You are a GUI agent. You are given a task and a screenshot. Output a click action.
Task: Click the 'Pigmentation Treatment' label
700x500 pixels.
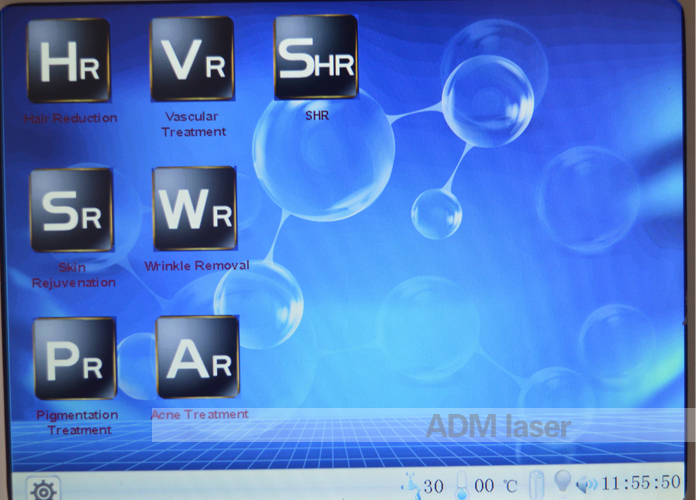coord(77,422)
